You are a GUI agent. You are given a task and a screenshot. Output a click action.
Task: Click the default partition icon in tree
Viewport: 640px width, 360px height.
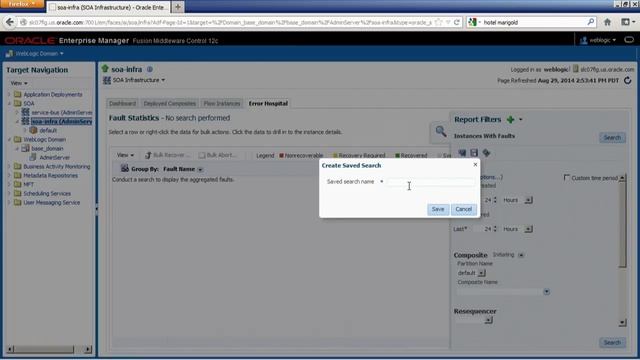pos(33,130)
